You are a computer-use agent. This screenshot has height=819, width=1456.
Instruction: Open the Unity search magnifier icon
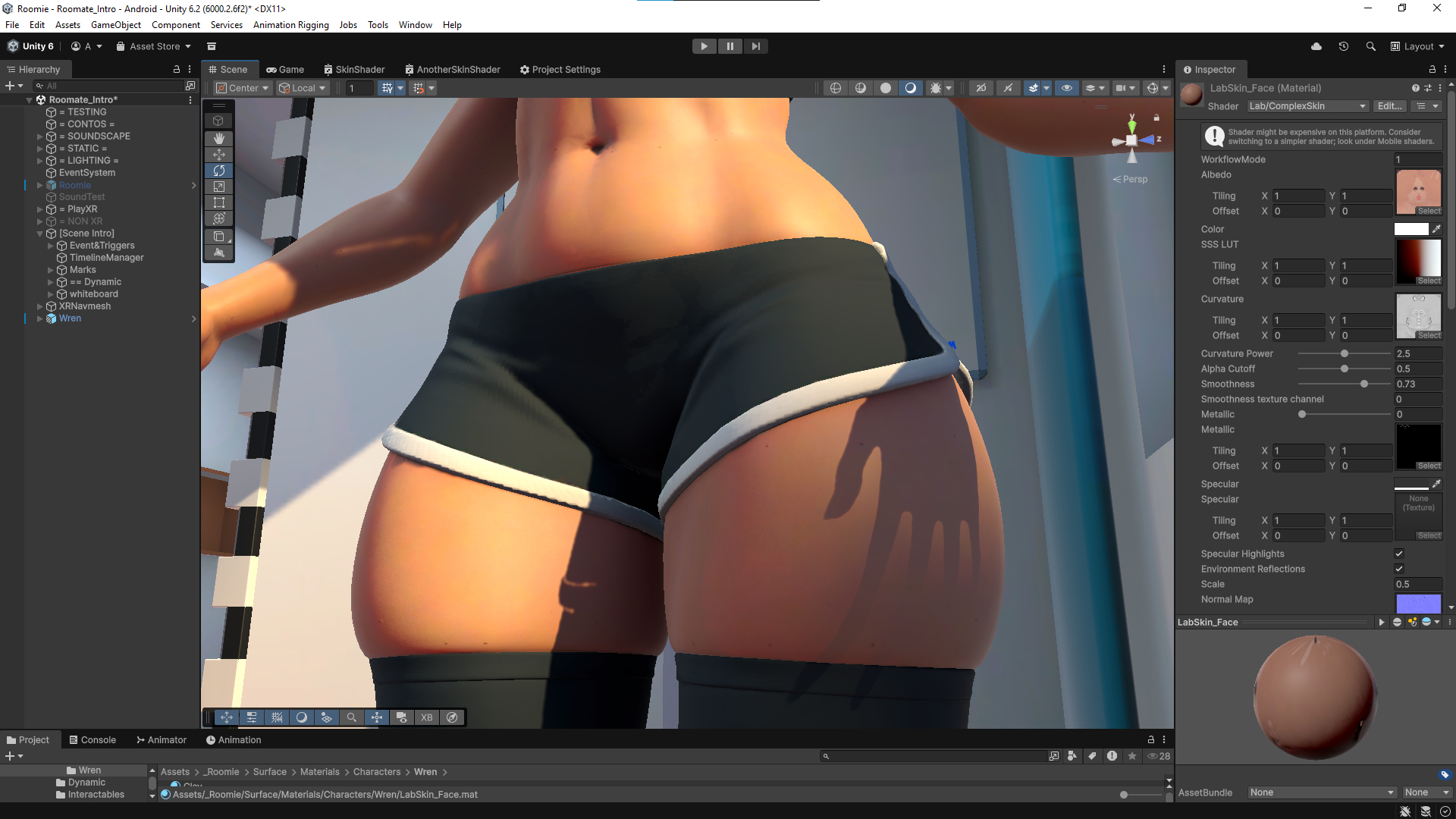[x=1370, y=46]
